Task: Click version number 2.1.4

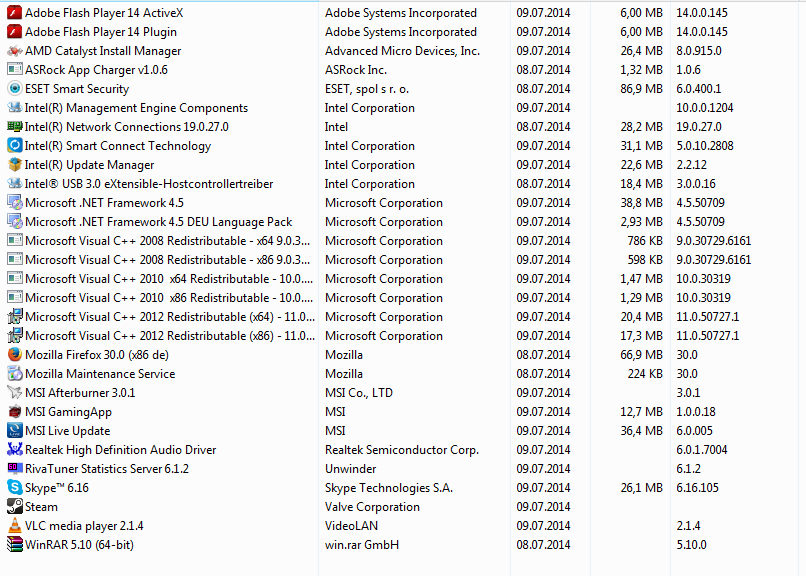Action: [688, 526]
